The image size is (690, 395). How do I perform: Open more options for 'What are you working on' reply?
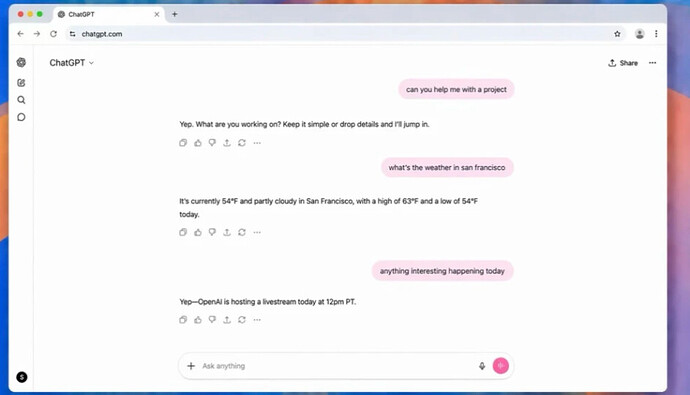(x=257, y=143)
